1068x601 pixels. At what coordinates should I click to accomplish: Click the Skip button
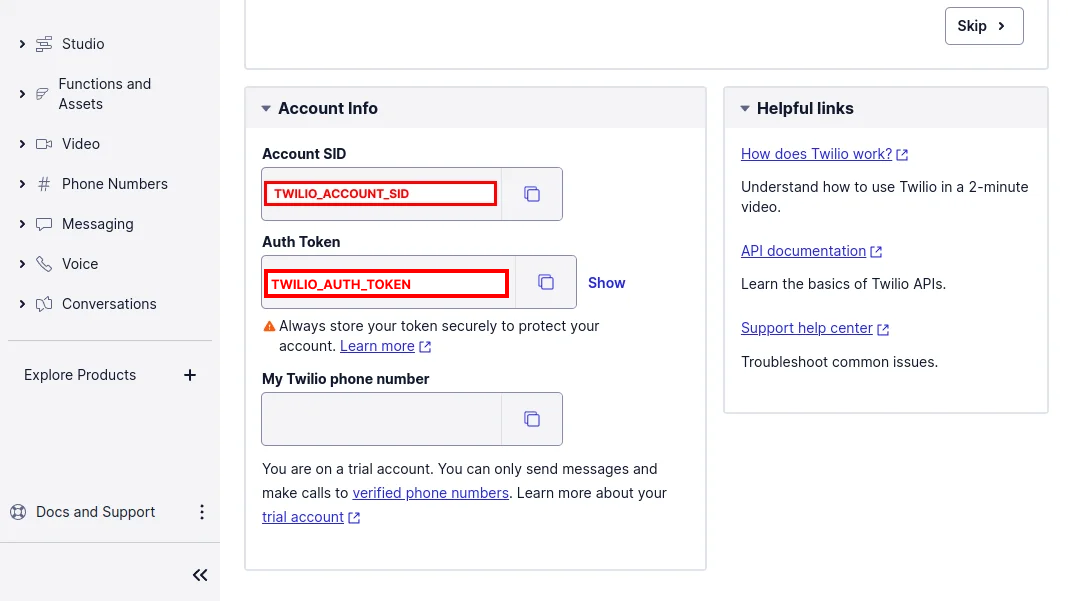[x=984, y=26]
